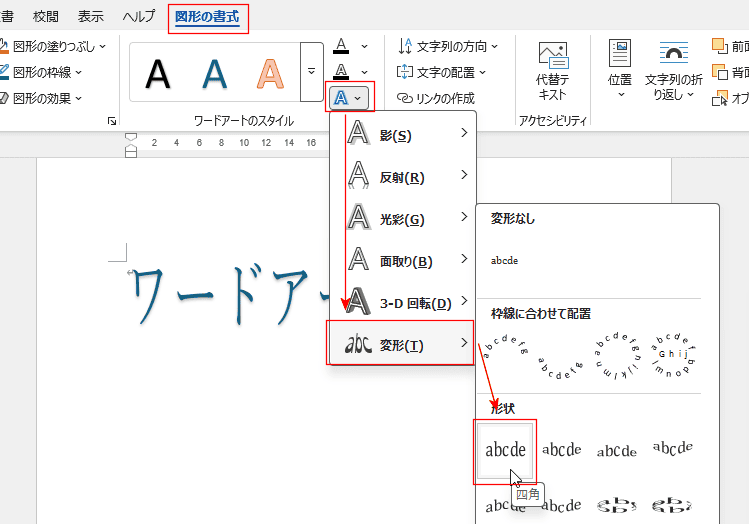This screenshot has height=524, width=749.
Task: Click the Wrap Text (文字列の折り返し) icon
Action: pos(673,56)
